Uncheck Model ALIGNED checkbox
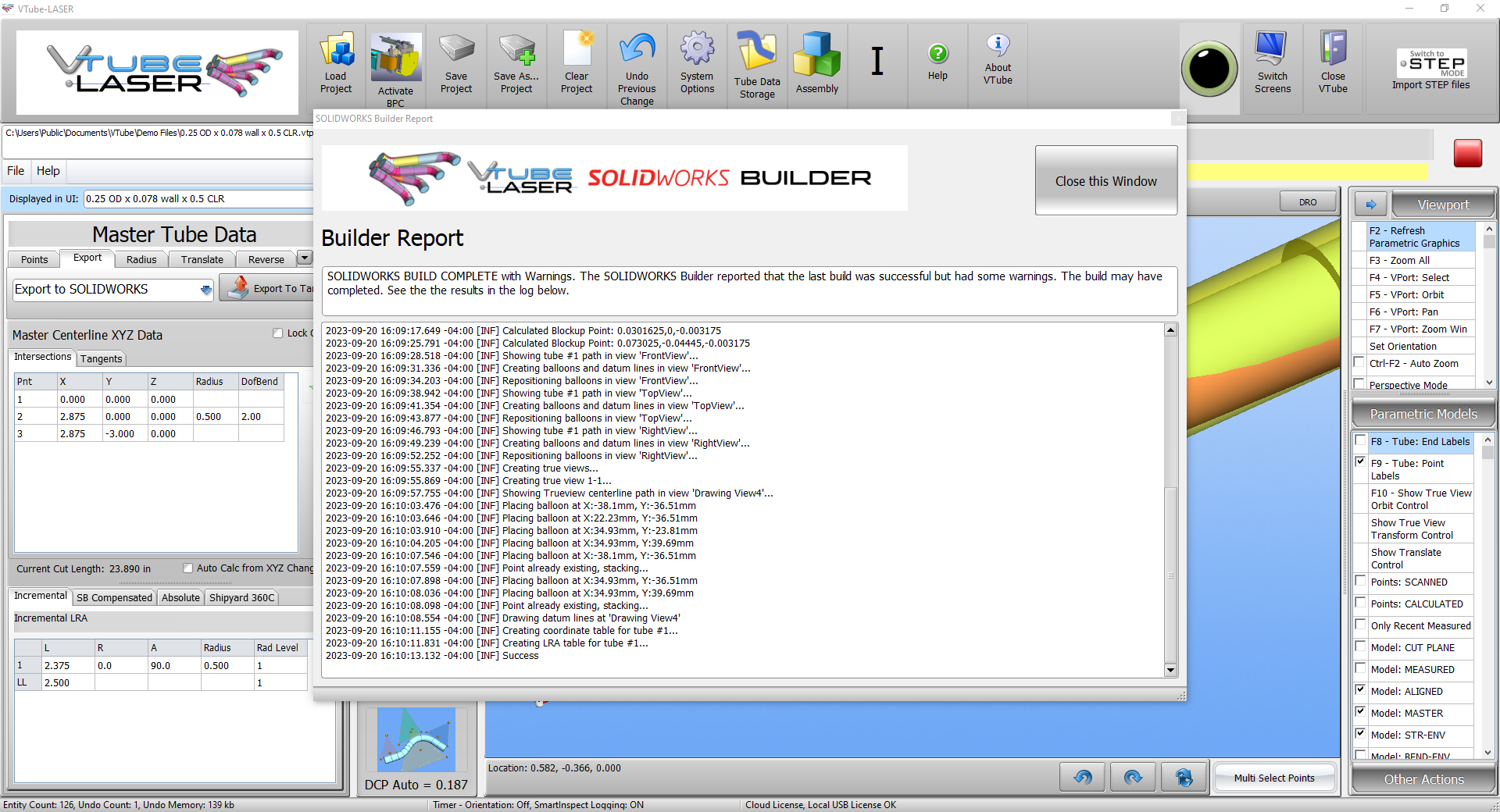The height and width of the screenshot is (812, 1500). click(1360, 690)
